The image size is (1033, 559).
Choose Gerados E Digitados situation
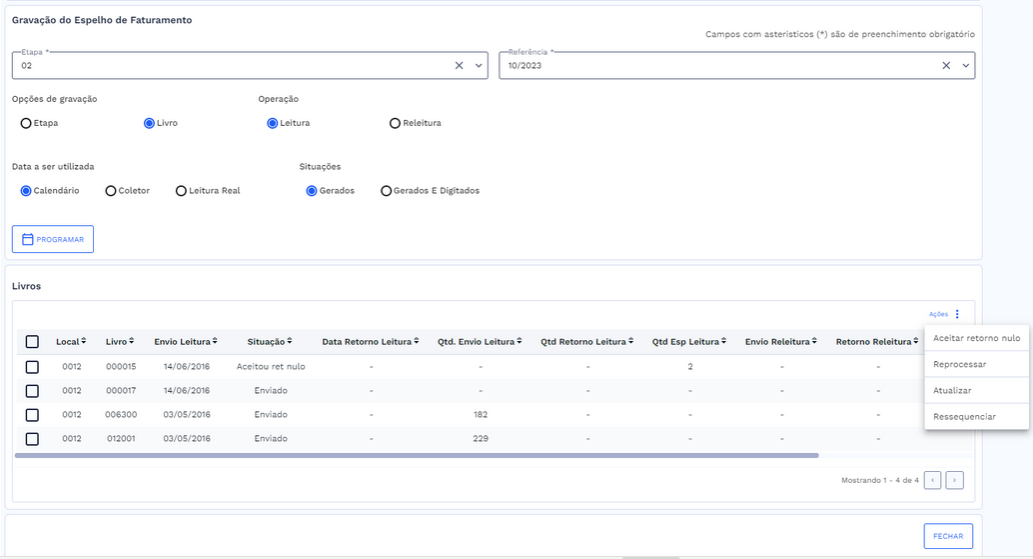tap(386, 191)
